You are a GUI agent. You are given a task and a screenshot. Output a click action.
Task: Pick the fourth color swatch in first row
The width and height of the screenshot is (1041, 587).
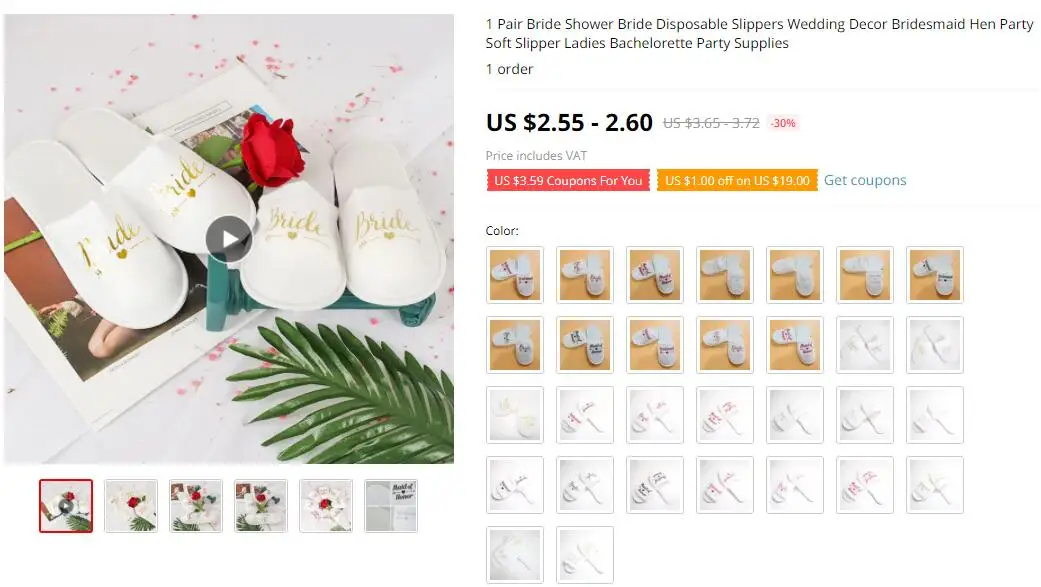click(724, 275)
